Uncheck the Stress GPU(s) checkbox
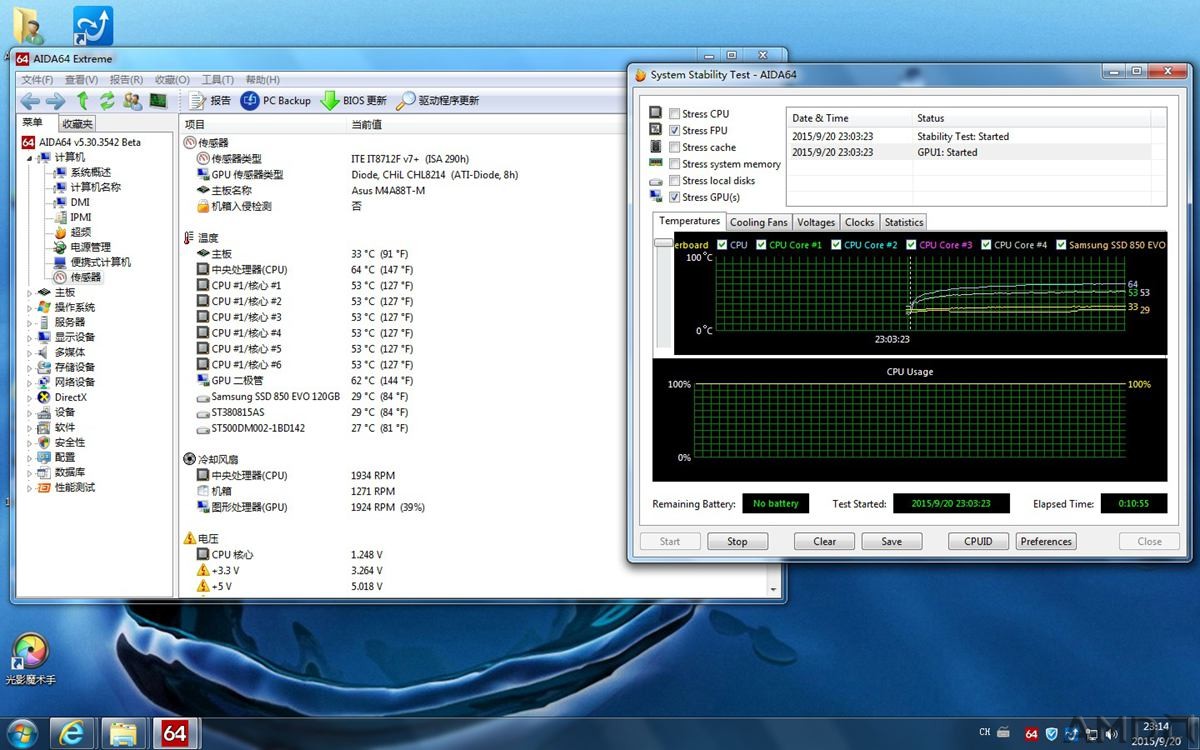The width and height of the screenshot is (1200, 750). point(675,197)
